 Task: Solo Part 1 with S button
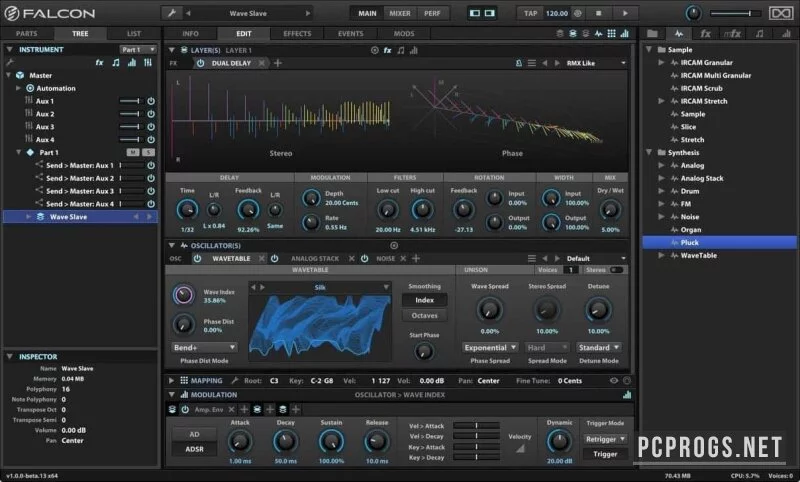pyautogui.click(x=148, y=152)
